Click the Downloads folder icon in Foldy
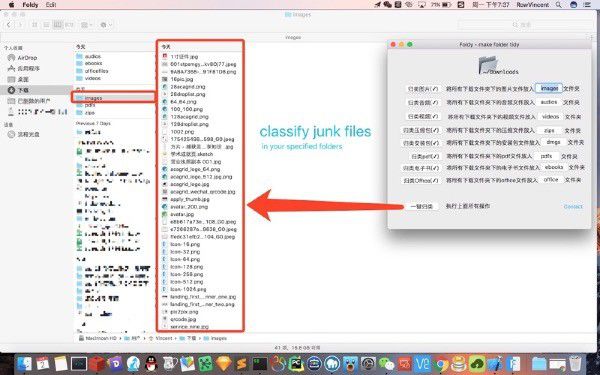Screen dimensions: 600x375 (488, 65)
